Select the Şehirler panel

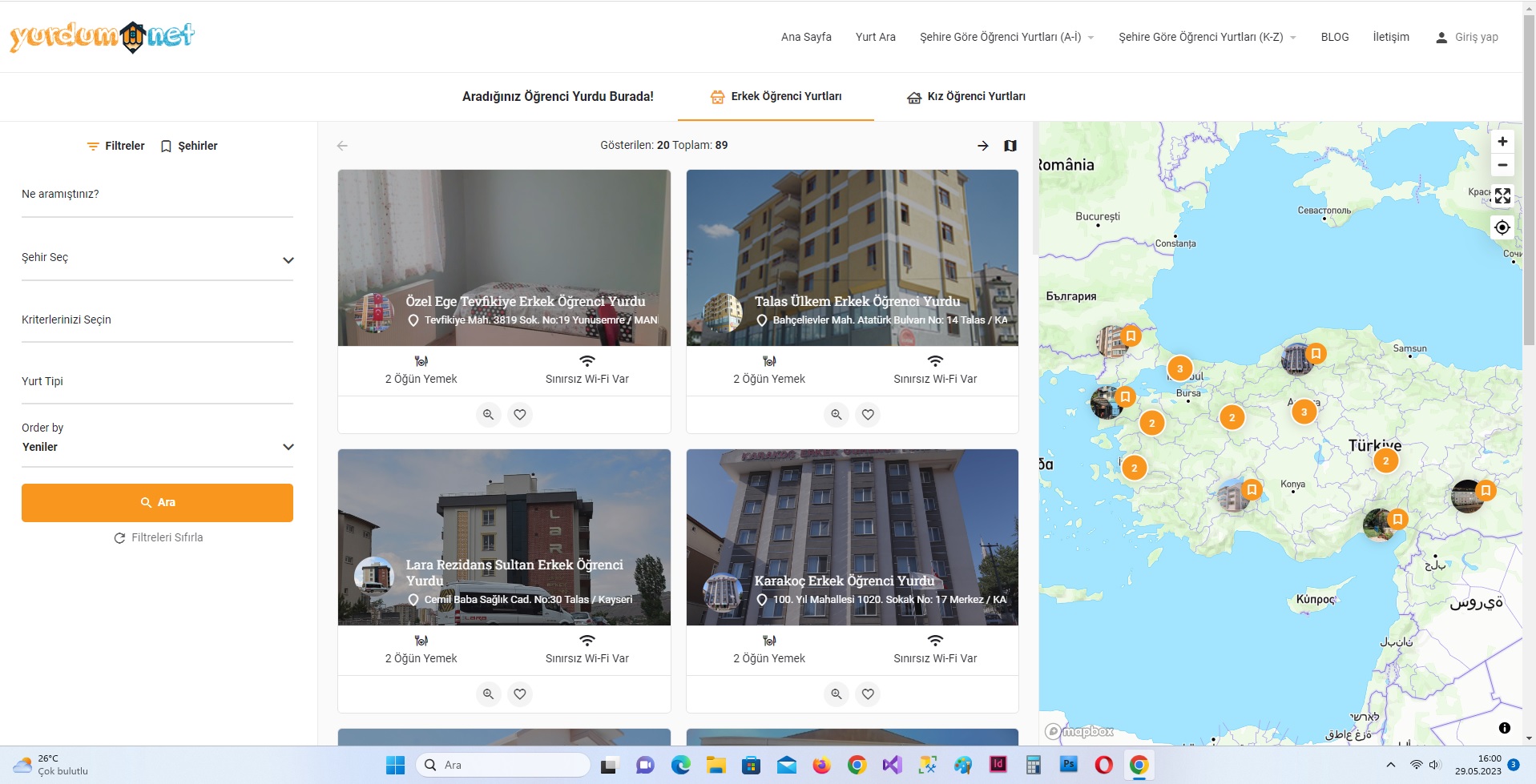[189, 146]
